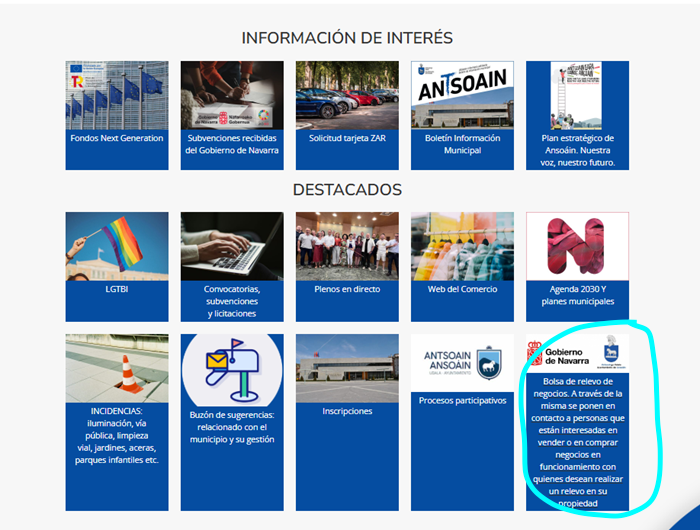Click Plan estratégico de Ansoáin caption
Viewport: 700px width, 530px height.
(578, 150)
